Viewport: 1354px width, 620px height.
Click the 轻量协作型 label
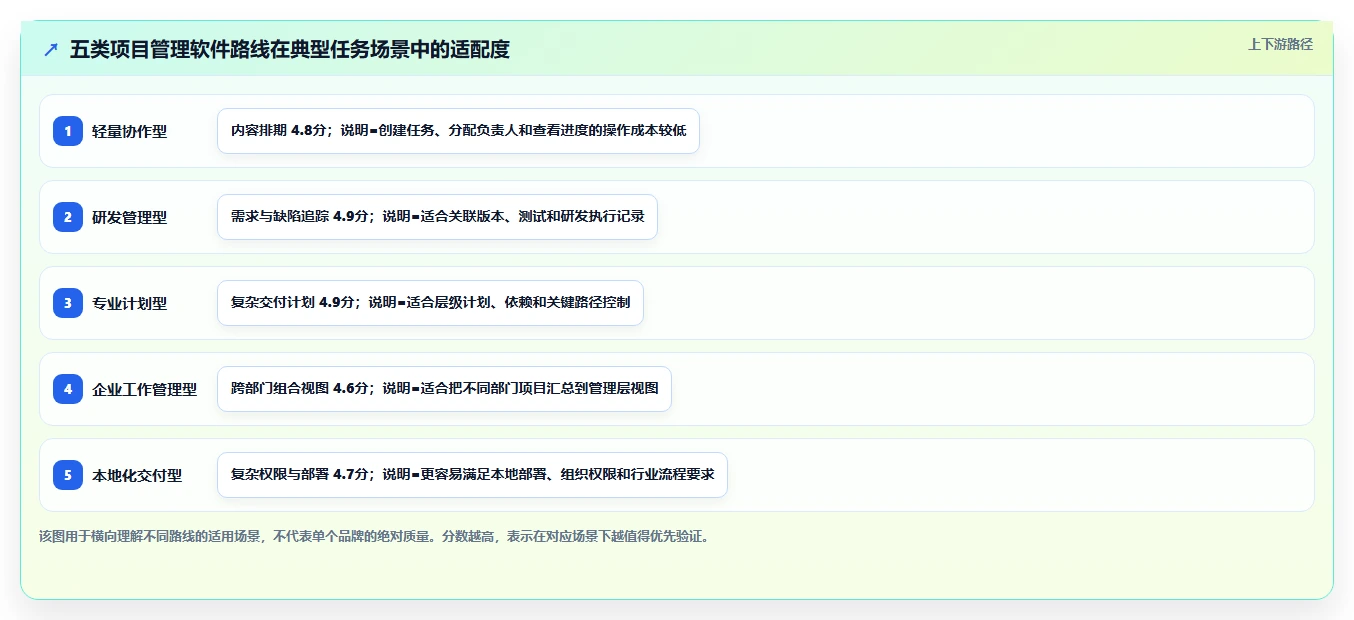pos(130,131)
